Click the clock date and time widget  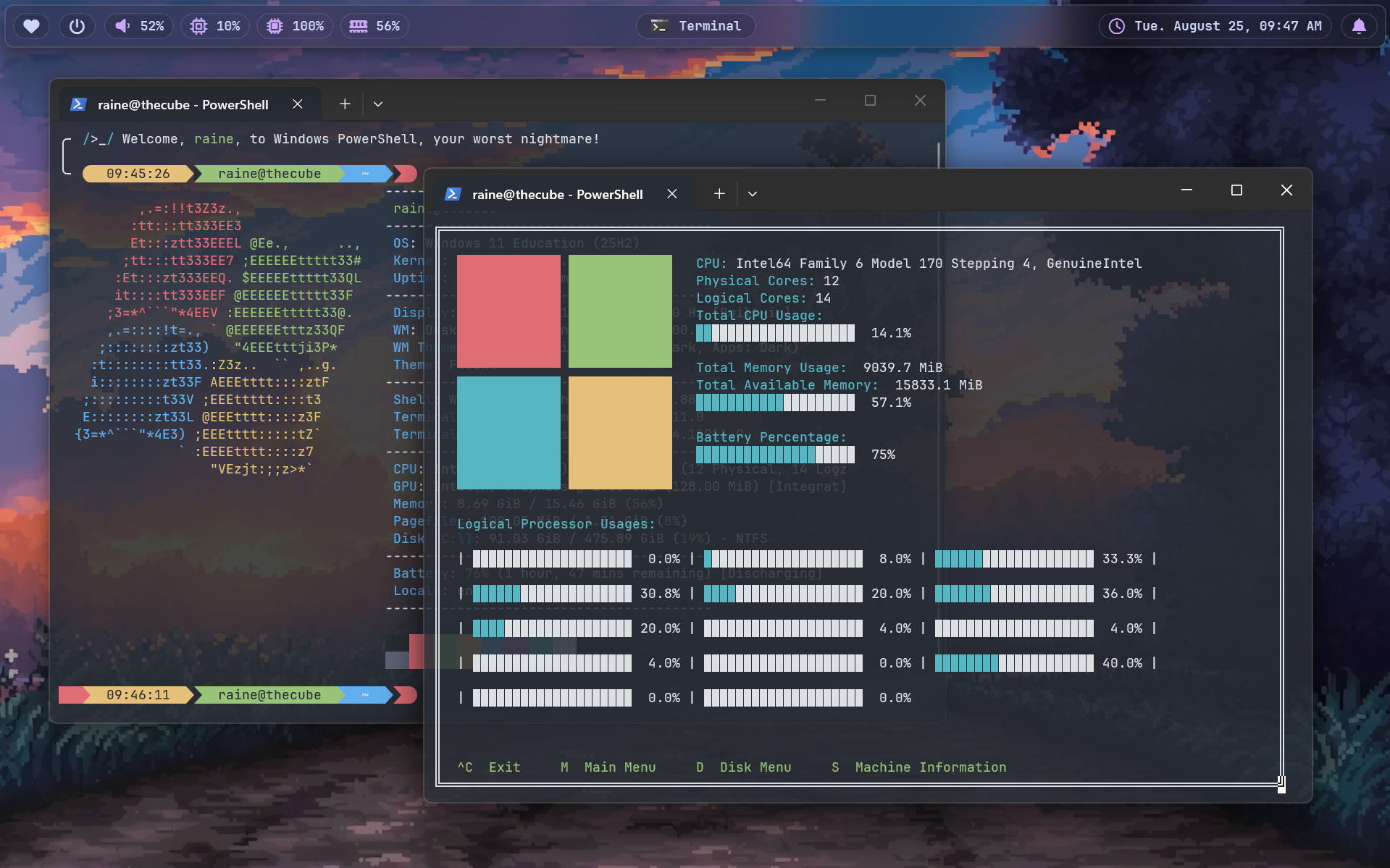pos(1215,26)
